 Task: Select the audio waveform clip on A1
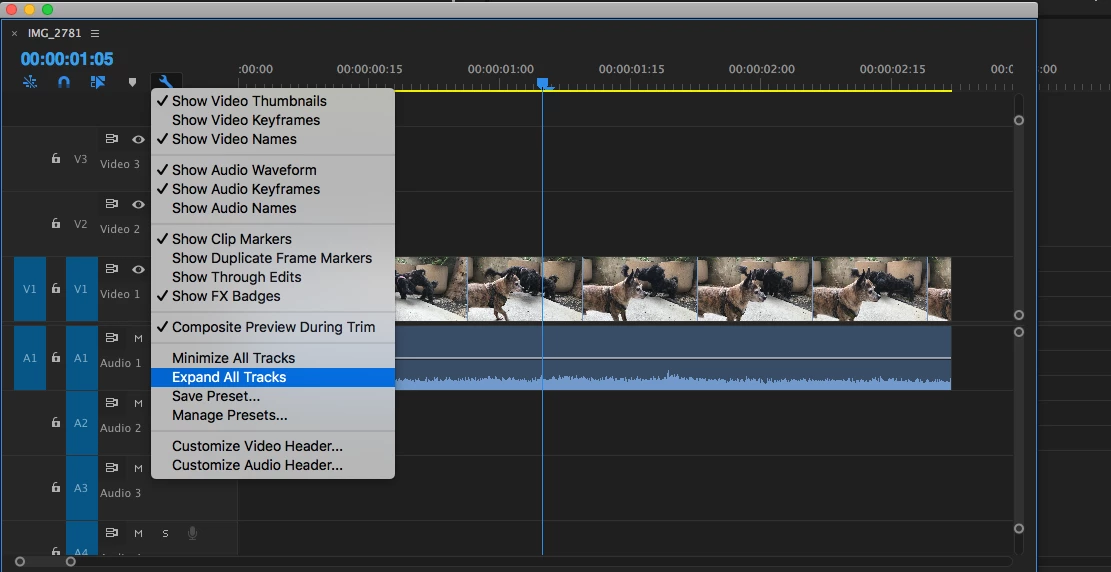point(672,358)
